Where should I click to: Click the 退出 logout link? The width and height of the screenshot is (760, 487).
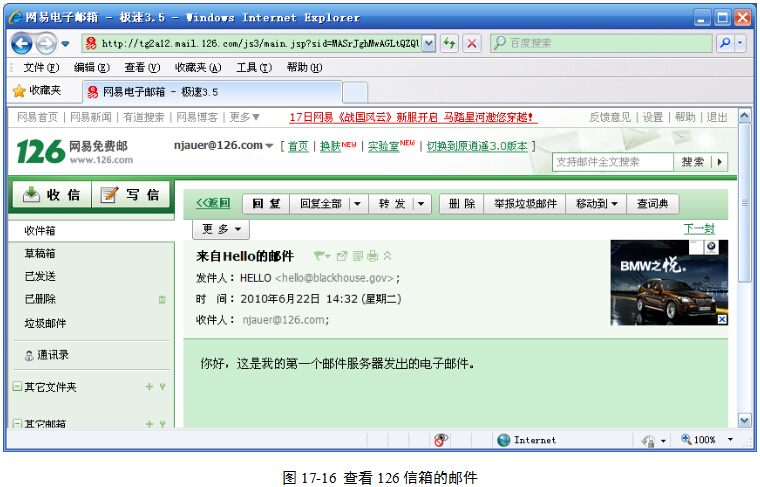pos(716,117)
